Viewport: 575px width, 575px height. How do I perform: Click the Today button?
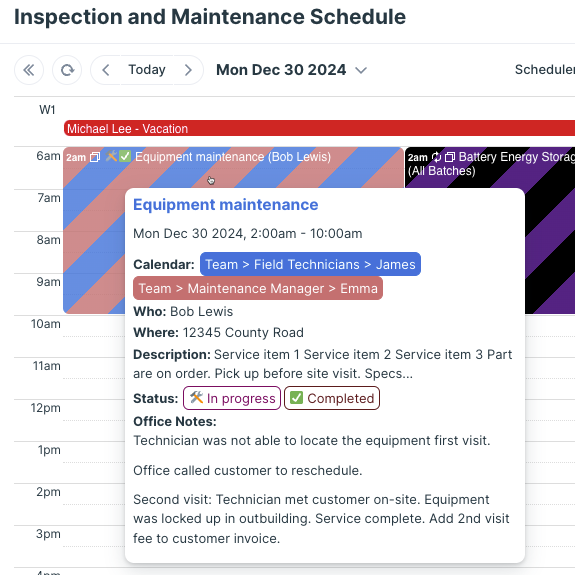147,70
